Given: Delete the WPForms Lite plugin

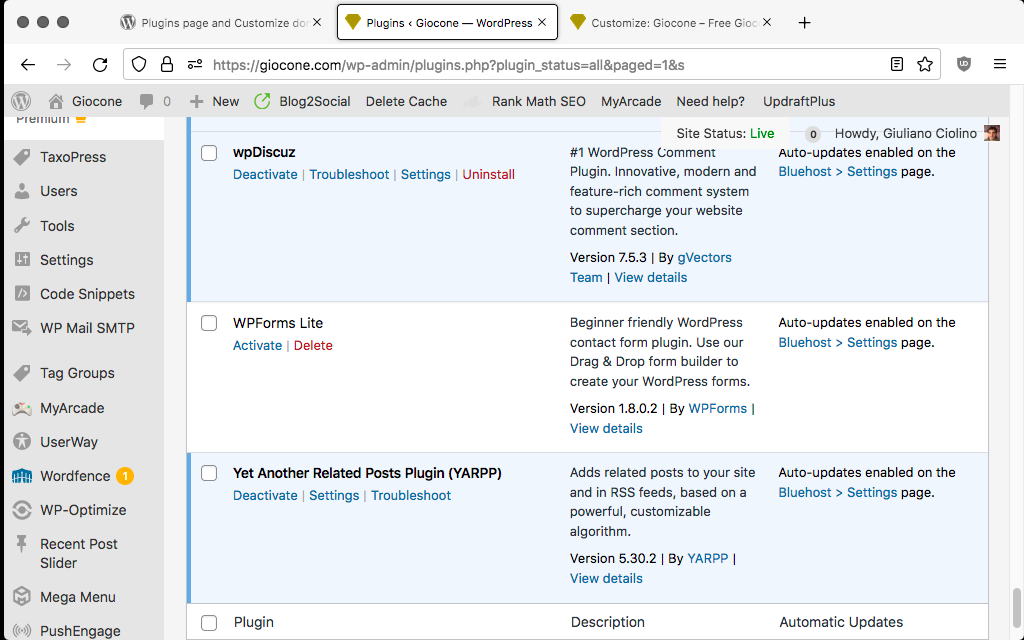Looking at the screenshot, I should pos(313,345).
